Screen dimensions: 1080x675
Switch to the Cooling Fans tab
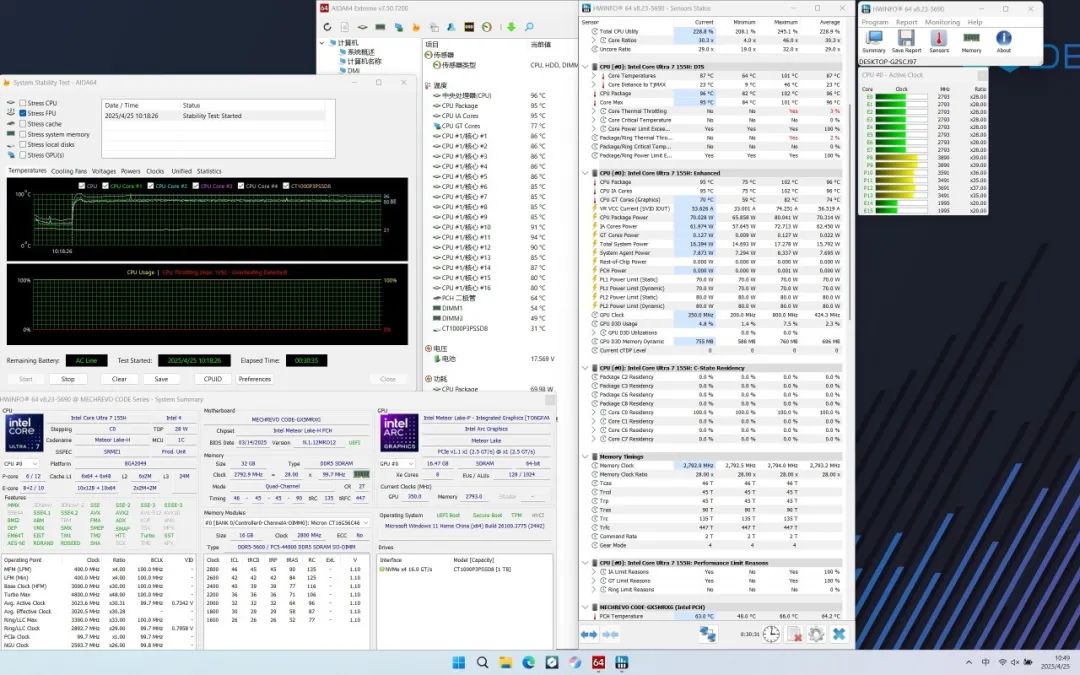pyautogui.click(x=69, y=171)
